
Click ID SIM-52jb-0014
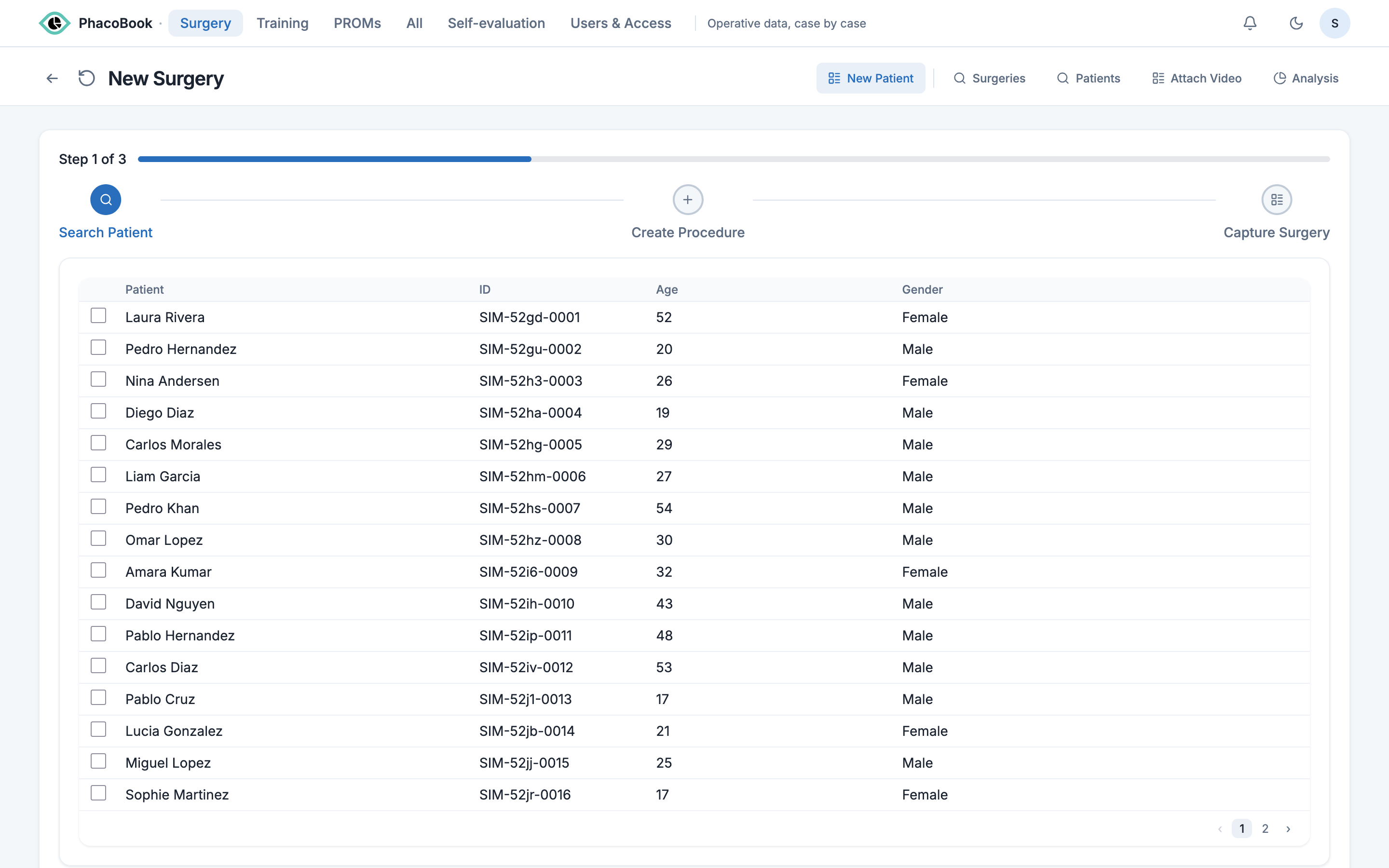coord(526,731)
